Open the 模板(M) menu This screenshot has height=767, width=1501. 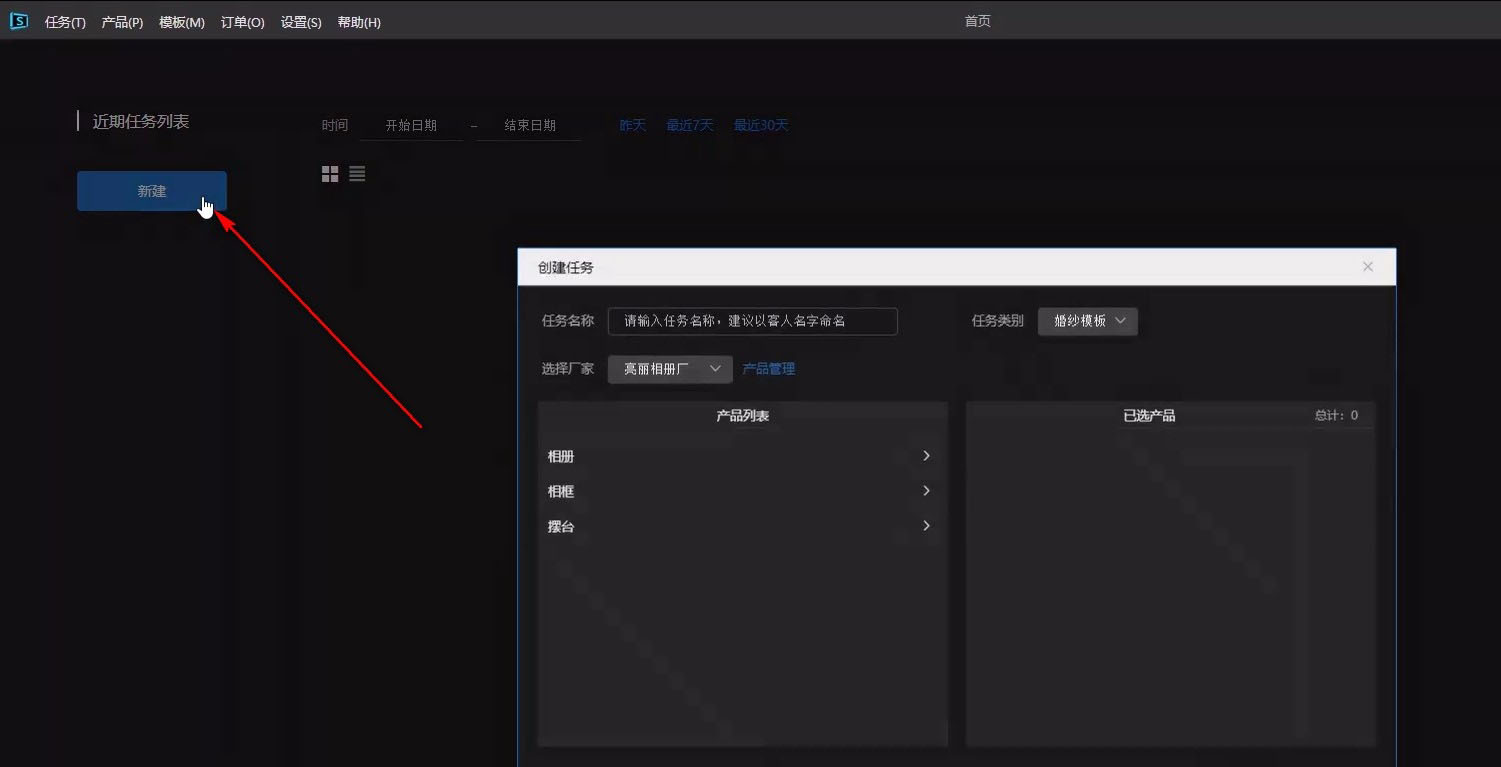[182, 22]
